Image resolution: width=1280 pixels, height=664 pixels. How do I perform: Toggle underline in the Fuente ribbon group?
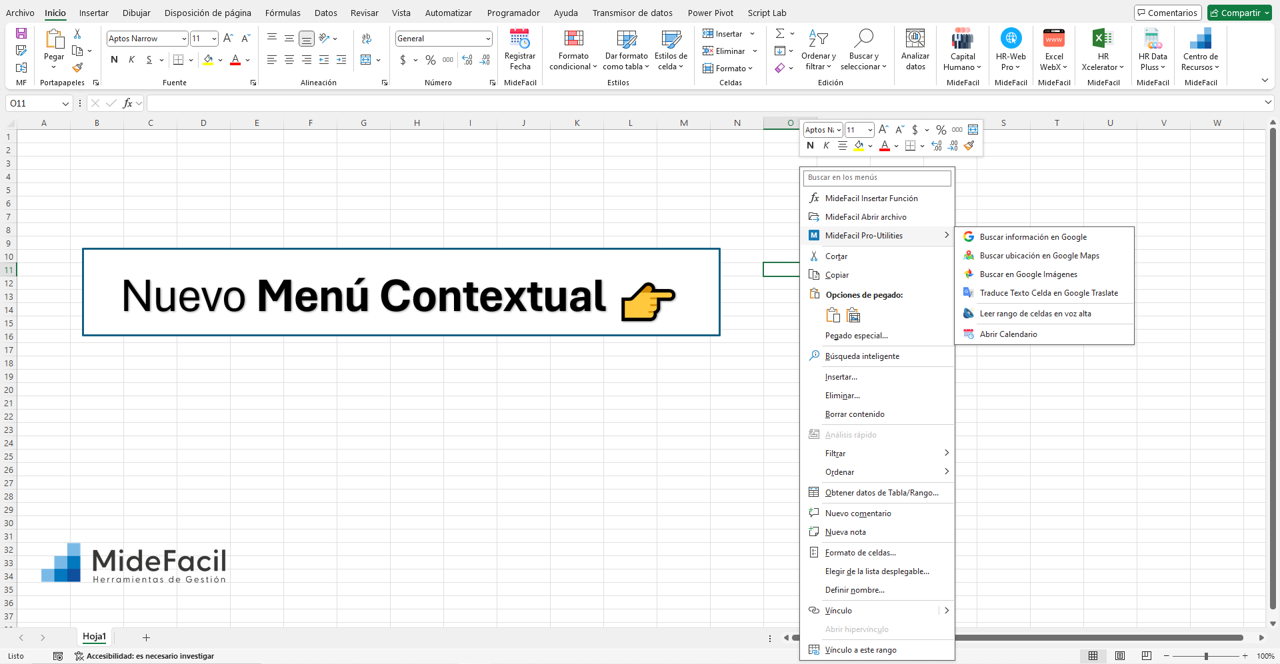coord(147,60)
